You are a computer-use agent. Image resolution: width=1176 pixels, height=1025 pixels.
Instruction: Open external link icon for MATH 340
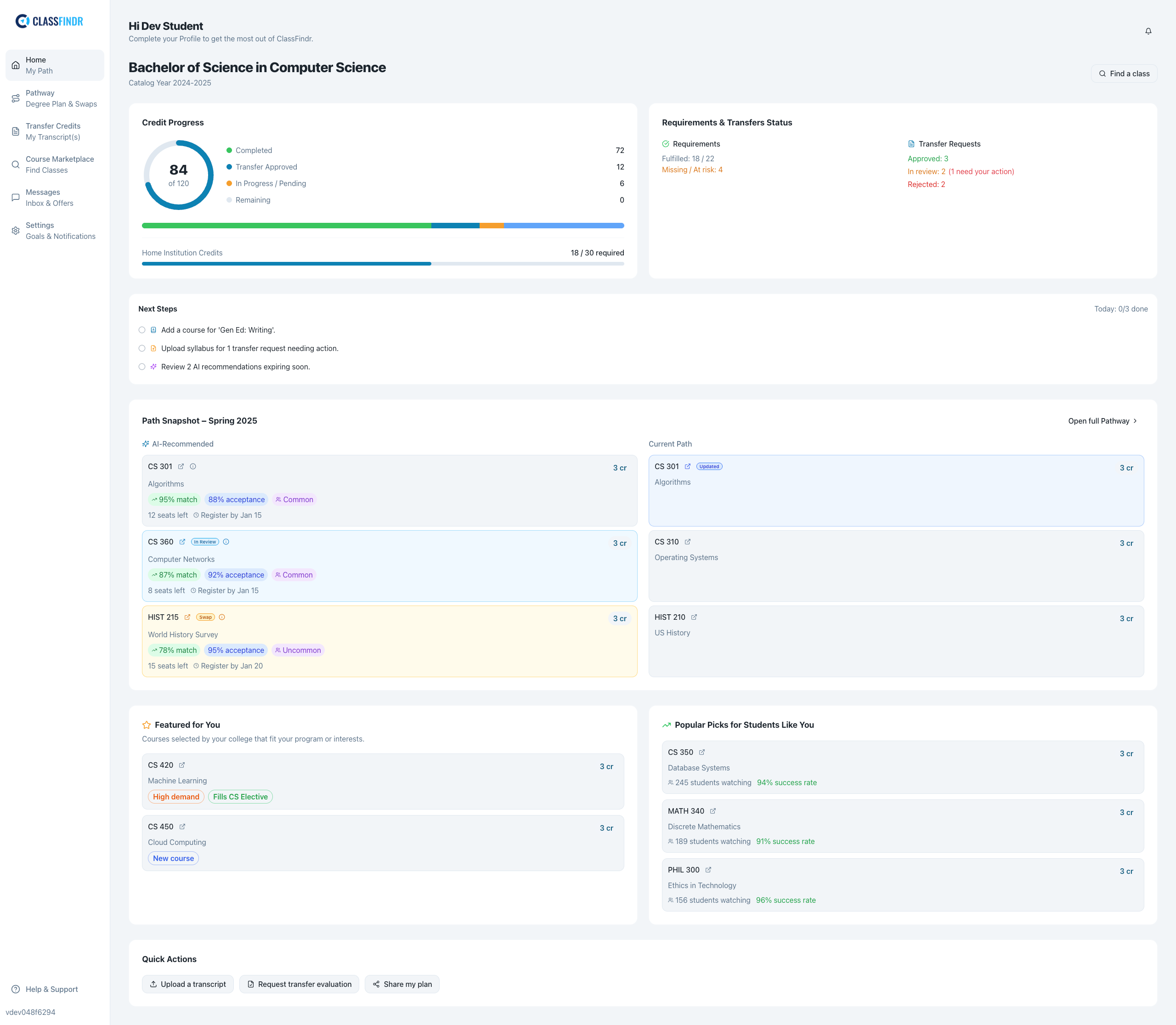coord(712,811)
